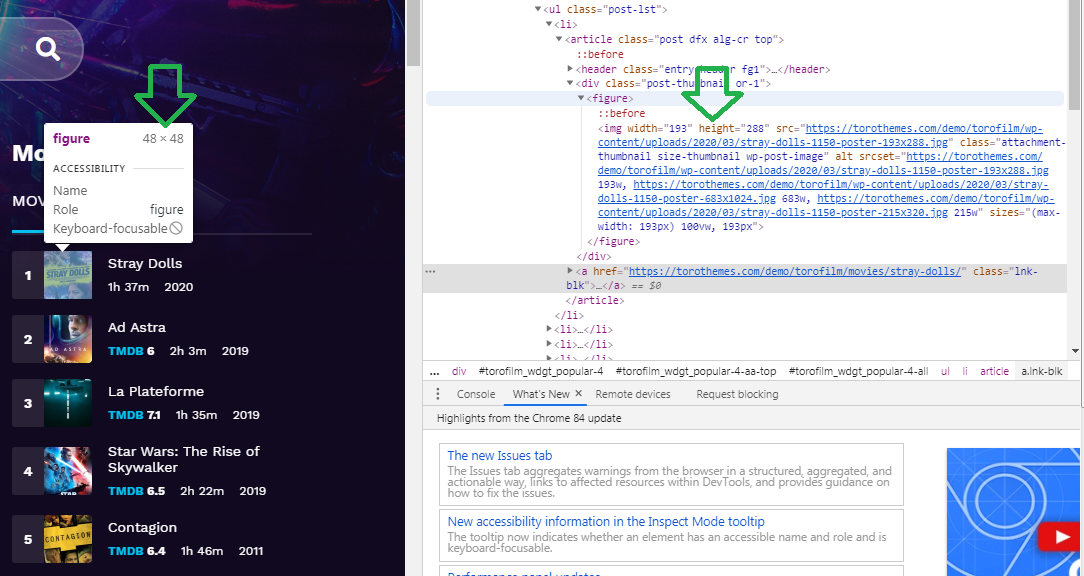The height and width of the screenshot is (576, 1084).
Task: Open The new Issues tab article
Action: (x=500, y=456)
